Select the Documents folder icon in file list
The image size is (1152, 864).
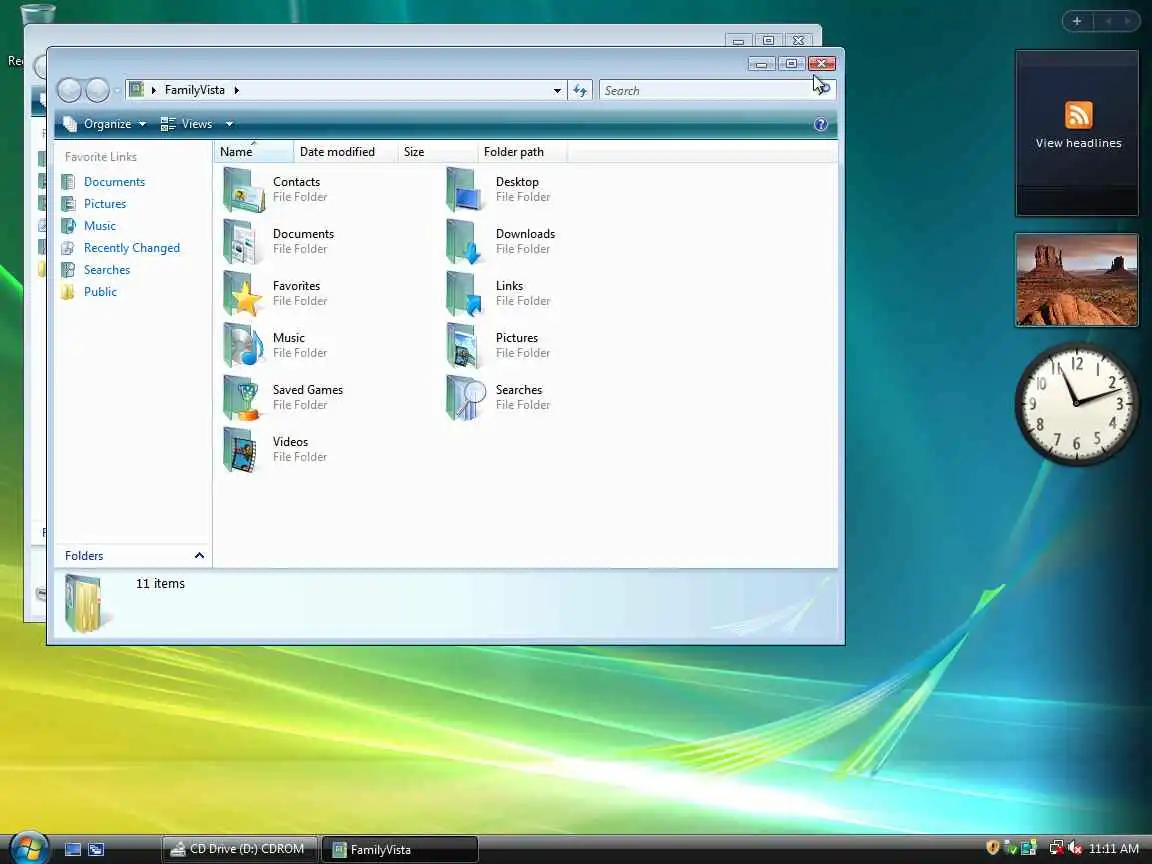243,242
